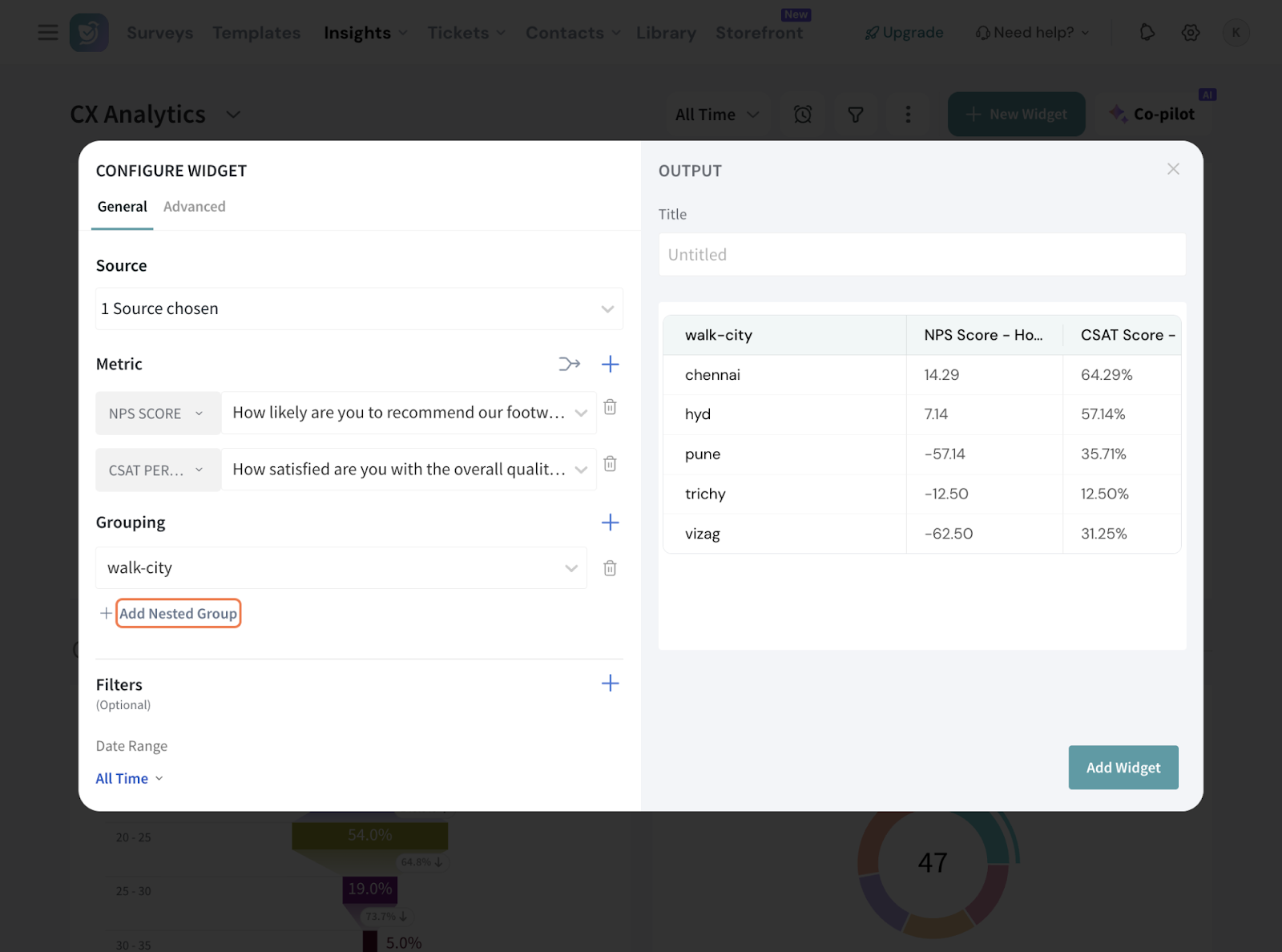
Task: Add a filter using the plus icon
Action: pyautogui.click(x=610, y=683)
